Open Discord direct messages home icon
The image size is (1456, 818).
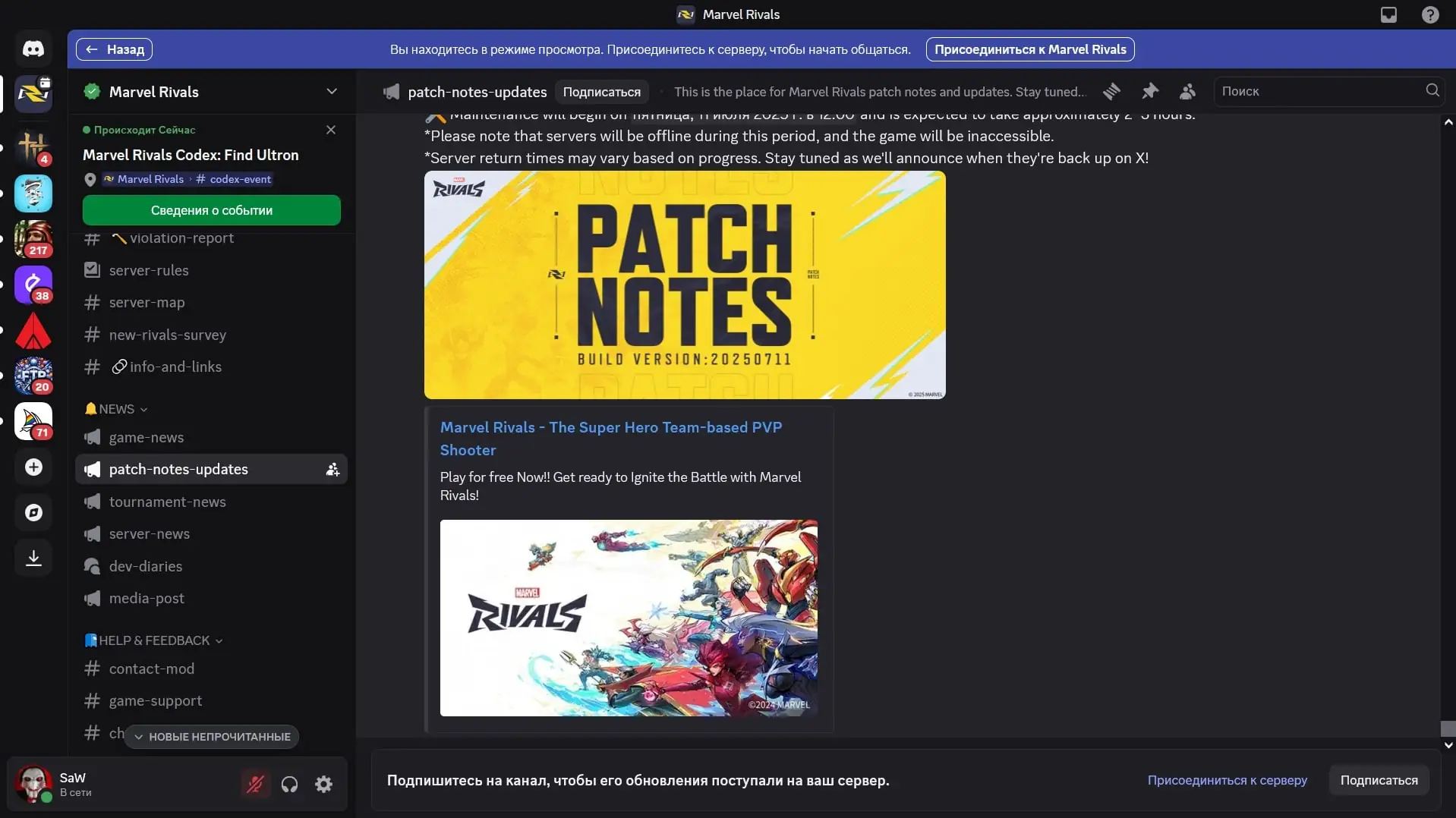(x=33, y=49)
